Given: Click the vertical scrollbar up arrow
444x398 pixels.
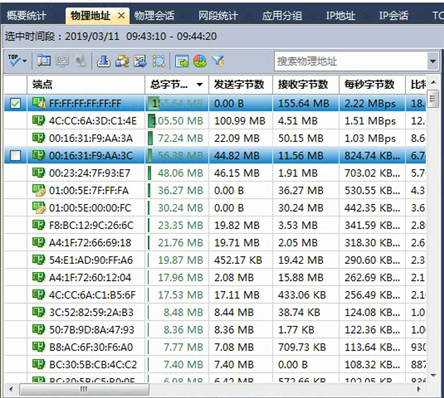Looking at the screenshot, I should coord(433,82).
